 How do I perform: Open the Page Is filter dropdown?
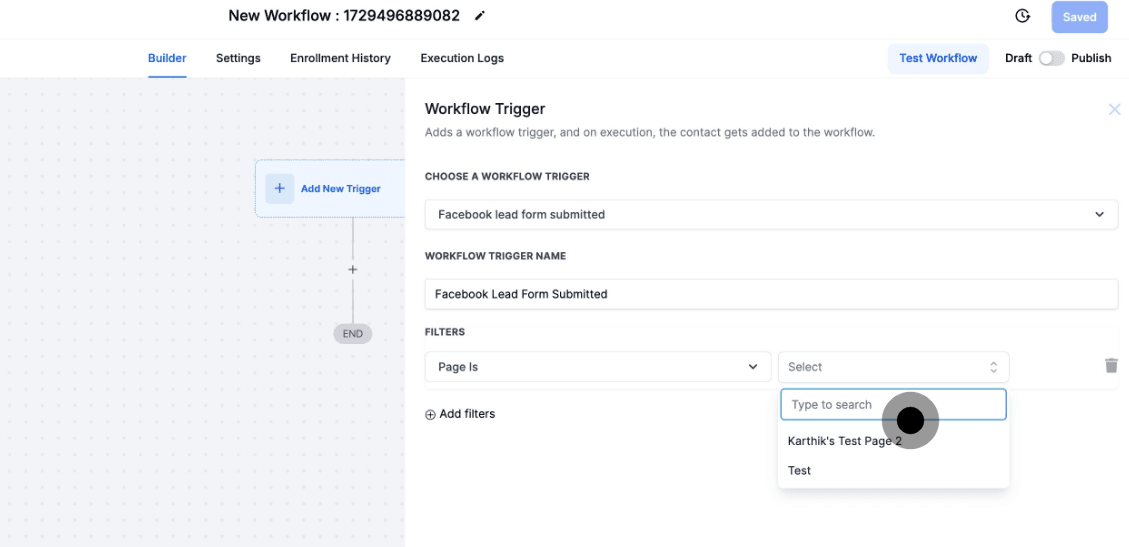(597, 367)
